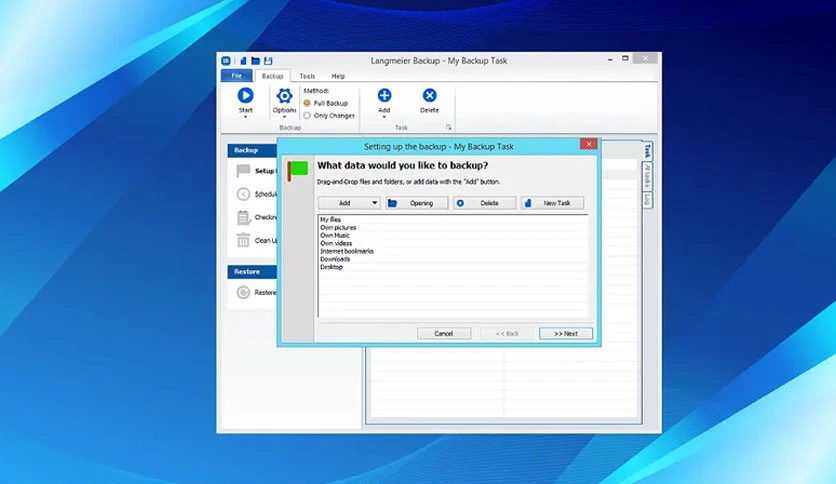Open the Help ribbon tab

click(x=338, y=76)
